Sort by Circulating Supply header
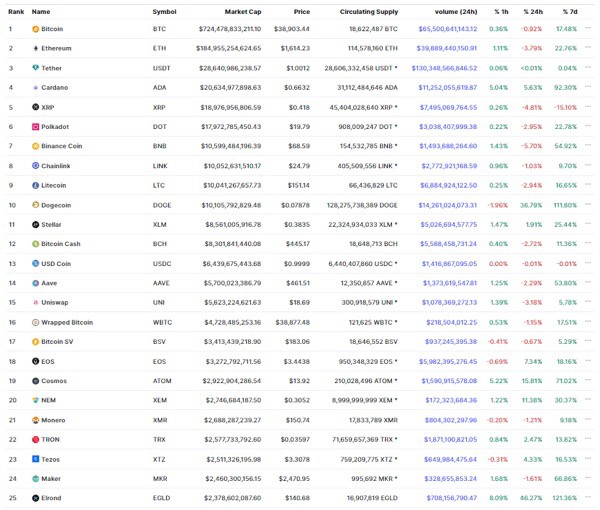 (369, 12)
